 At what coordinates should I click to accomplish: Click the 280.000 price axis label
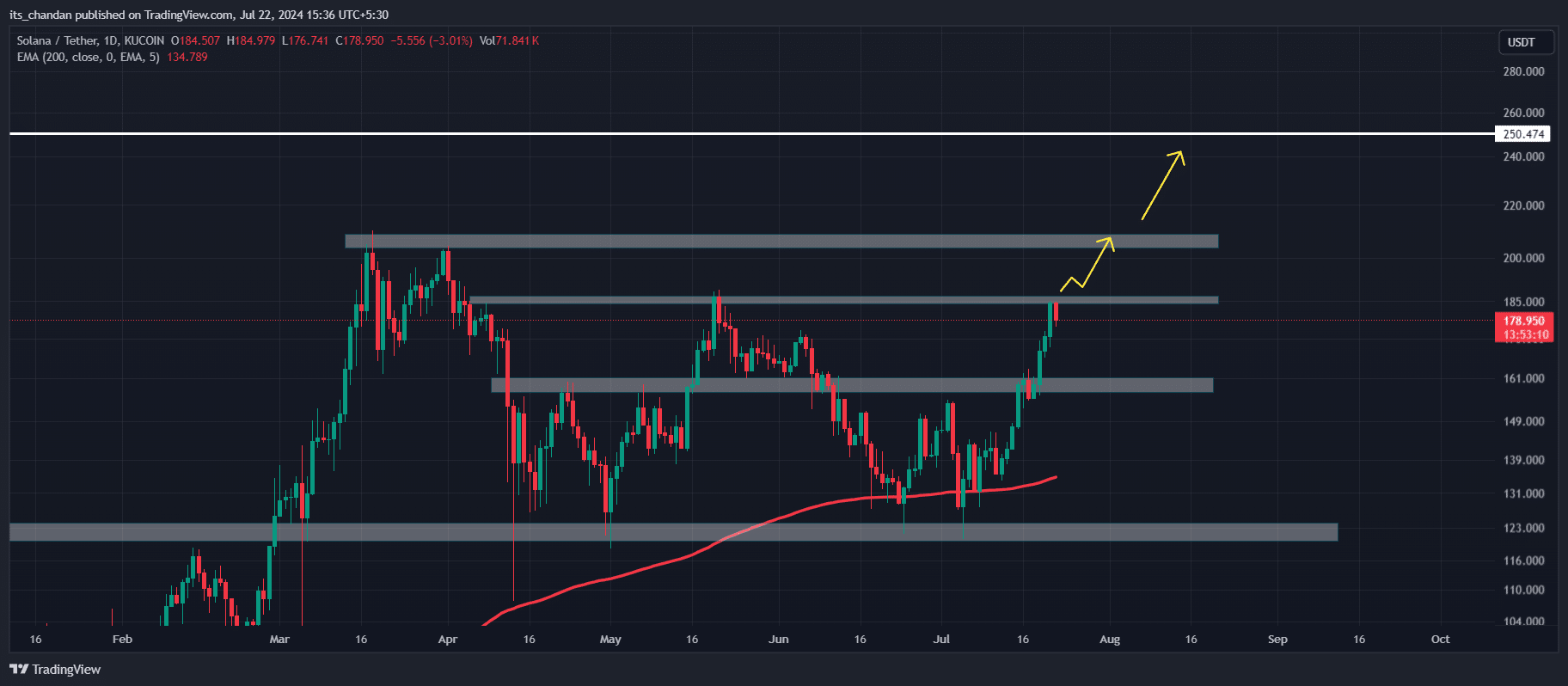(1523, 71)
